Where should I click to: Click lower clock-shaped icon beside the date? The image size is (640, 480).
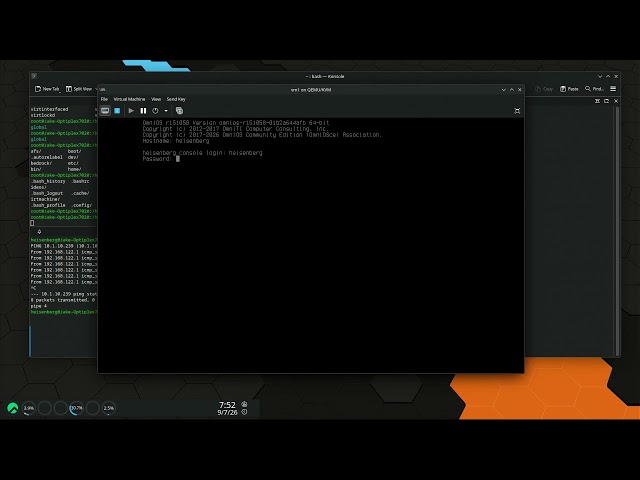tap(244, 412)
